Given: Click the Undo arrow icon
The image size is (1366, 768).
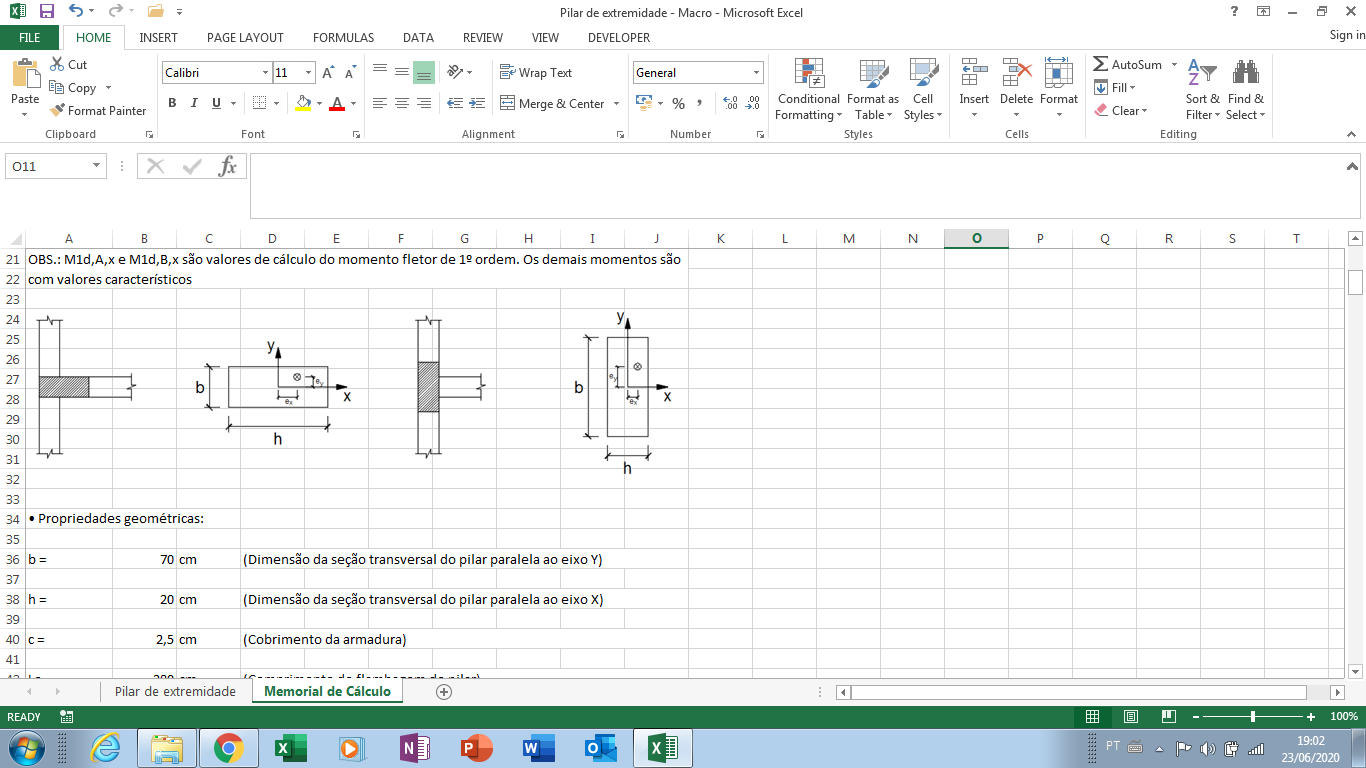Looking at the screenshot, I should coord(77,12).
